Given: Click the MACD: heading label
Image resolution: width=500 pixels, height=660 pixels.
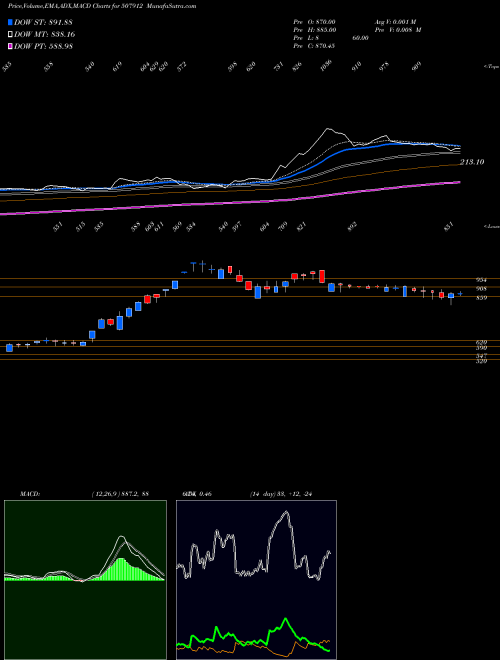Looking at the screenshot, I should pos(29,493).
